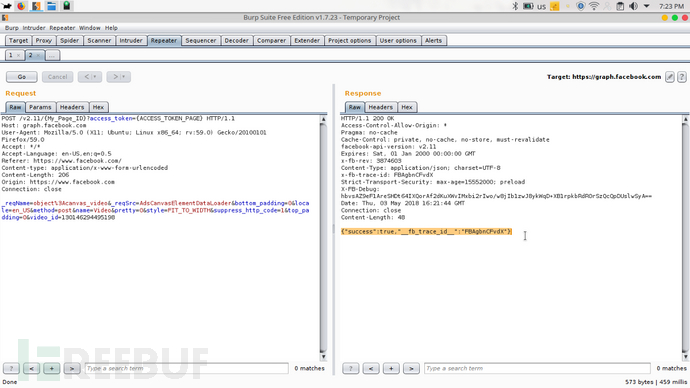Open the Bluetooth tray icon

[x=515, y=6]
